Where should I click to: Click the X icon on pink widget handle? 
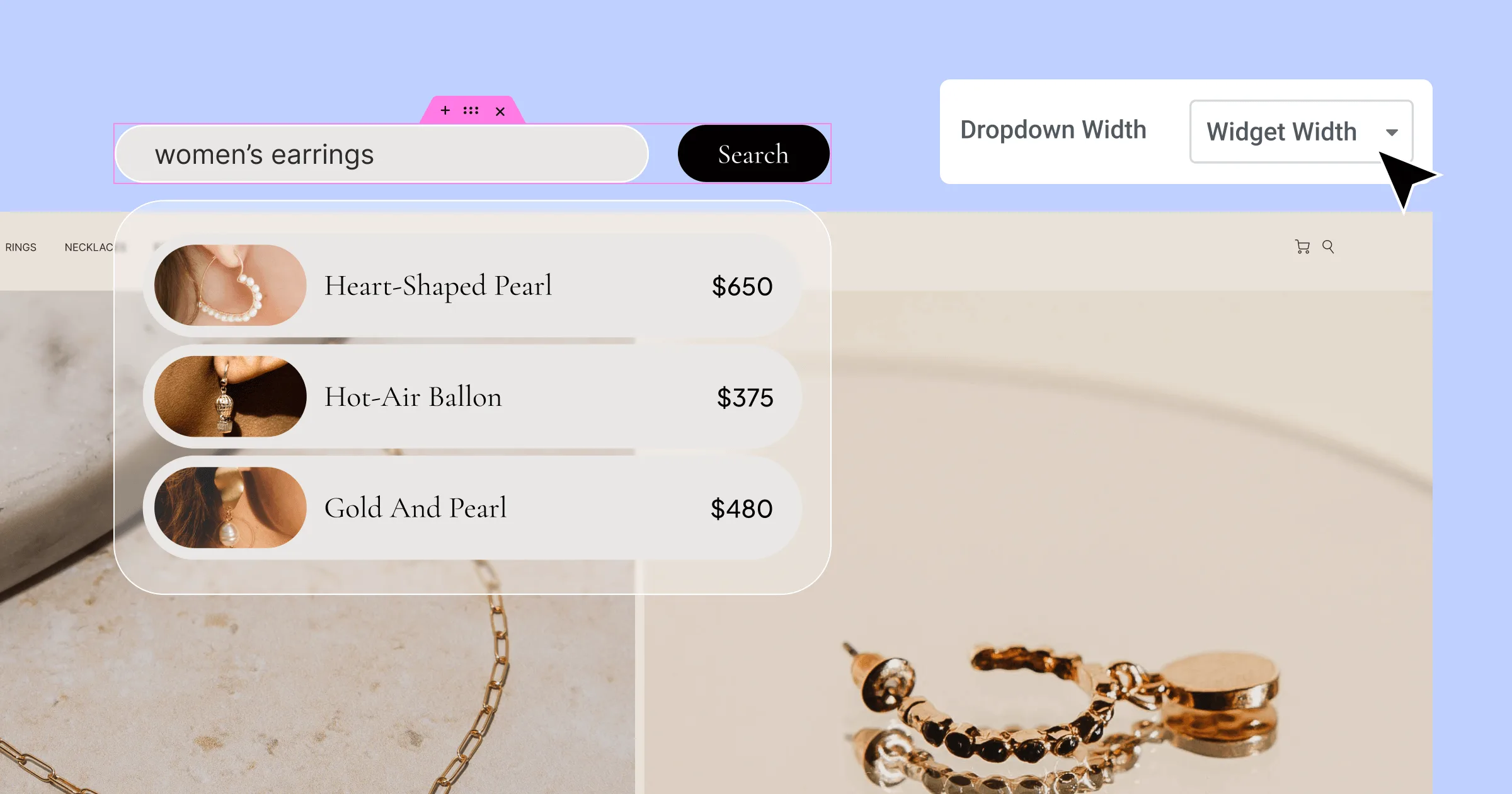(x=500, y=112)
